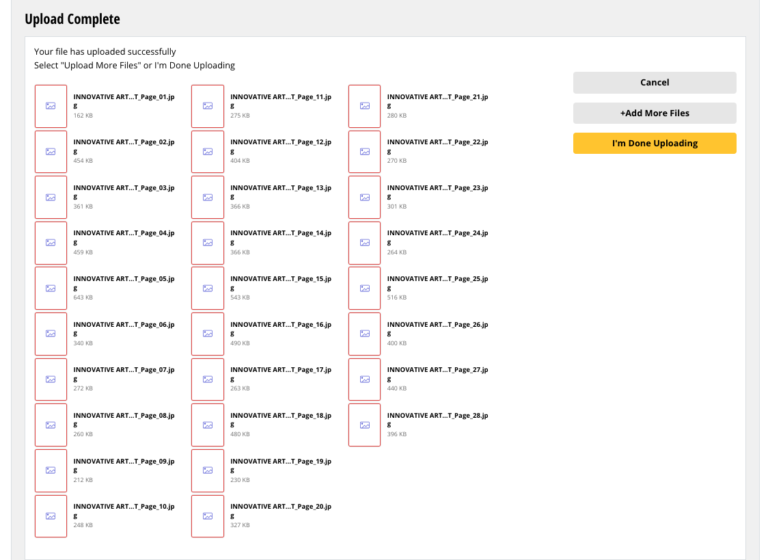This screenshot has height=560, width=768.
Task: Click the Page_11 file icon
Action: point(208,106)
